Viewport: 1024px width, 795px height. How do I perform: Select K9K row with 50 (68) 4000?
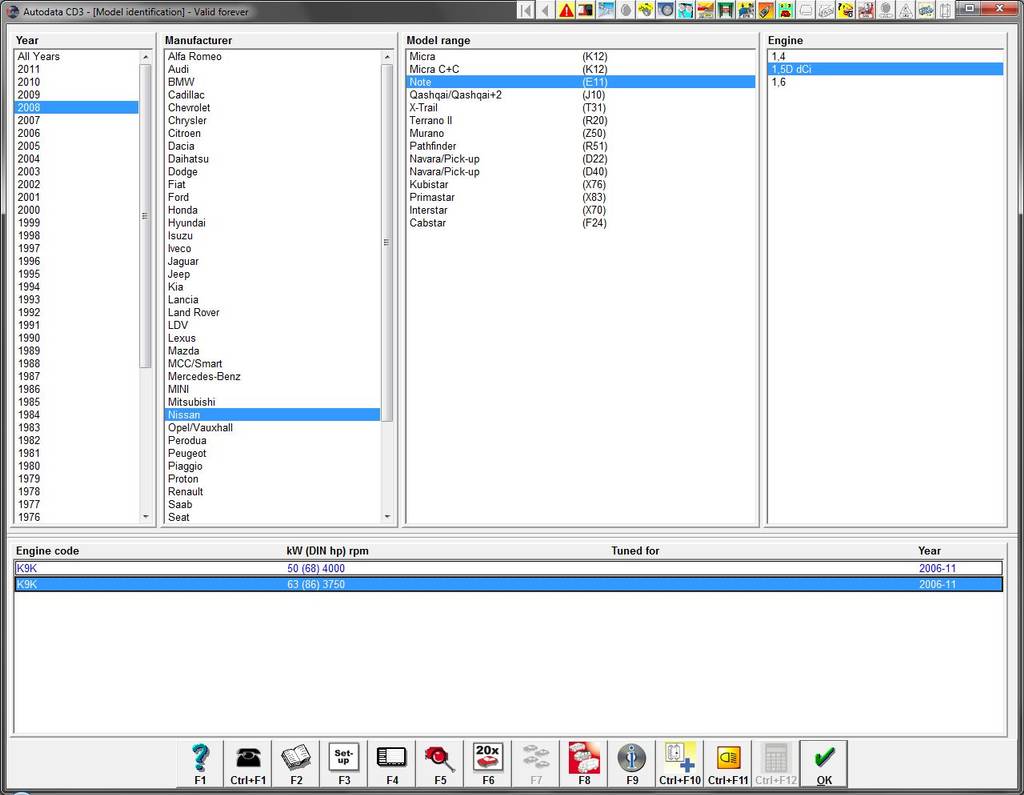[508, 568]
